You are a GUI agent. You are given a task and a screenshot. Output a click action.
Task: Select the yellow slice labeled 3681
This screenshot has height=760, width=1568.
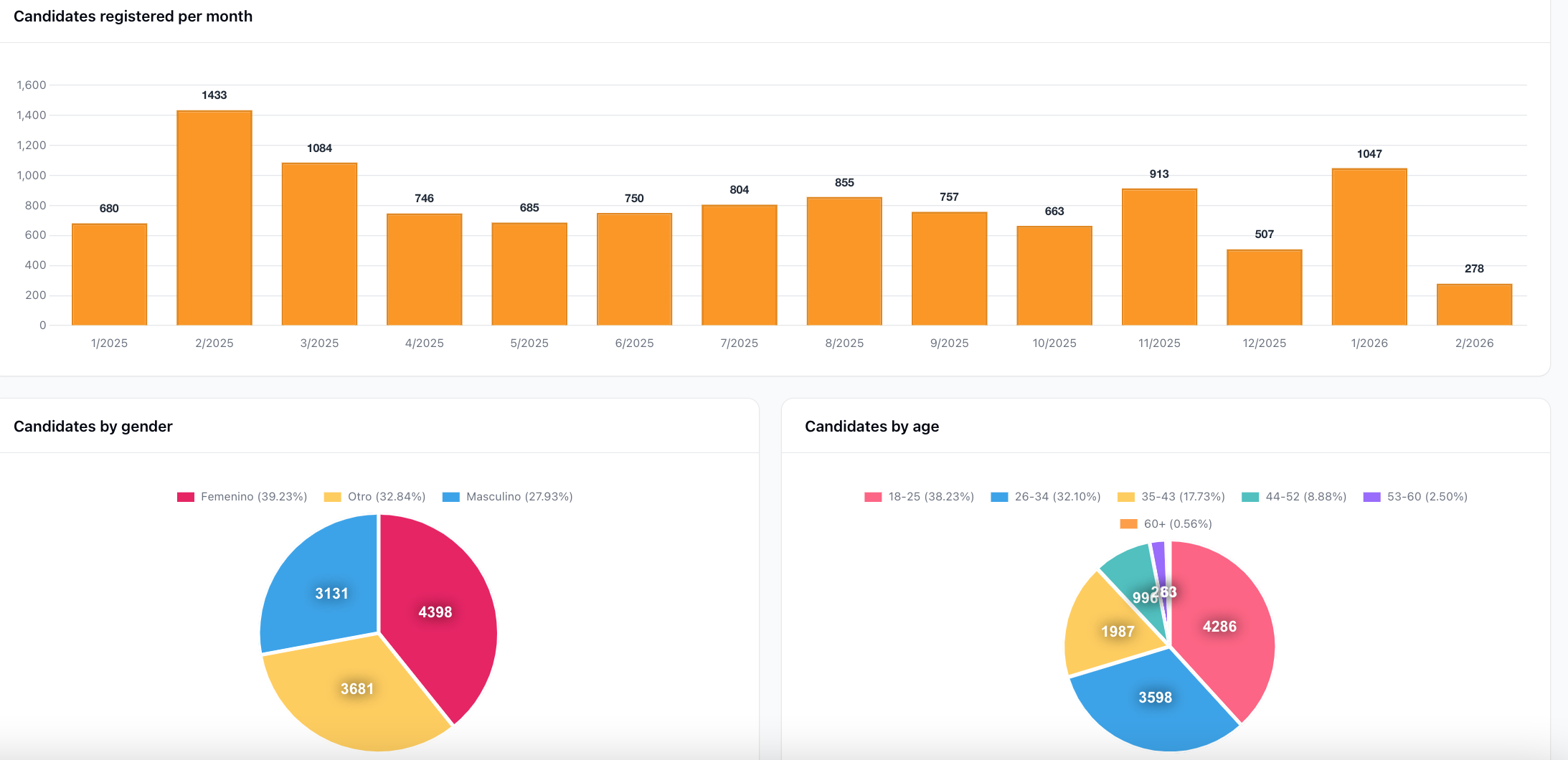click(356, 688)
